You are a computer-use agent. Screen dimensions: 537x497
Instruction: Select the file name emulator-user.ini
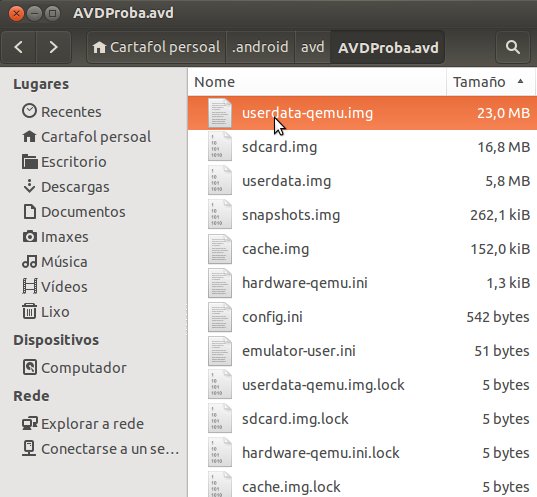click(x=299, y=351)
